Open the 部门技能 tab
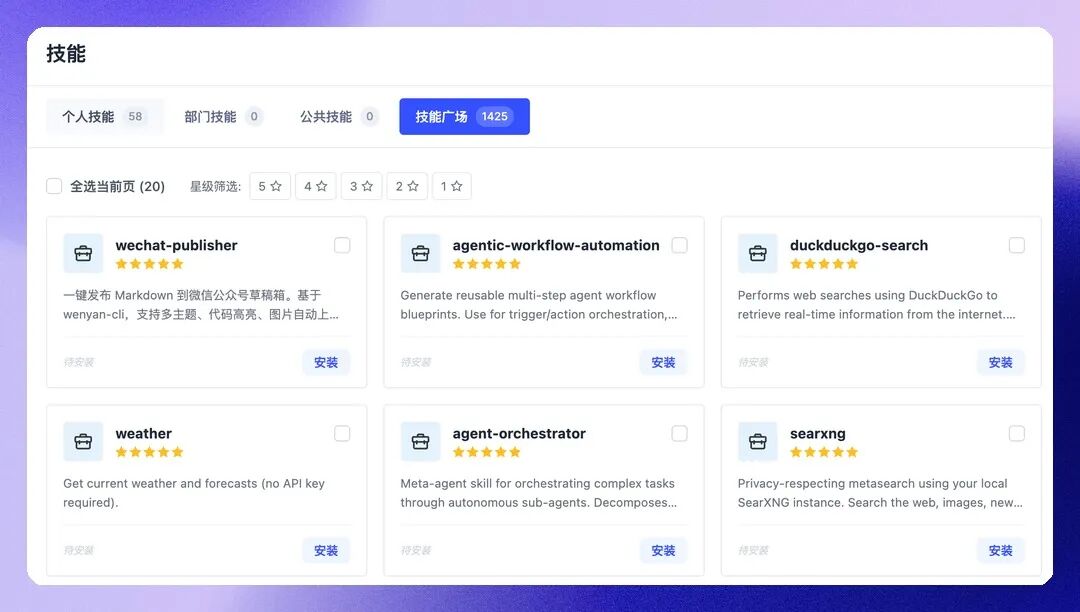The image size is (1080, 612). coord(223,116)
